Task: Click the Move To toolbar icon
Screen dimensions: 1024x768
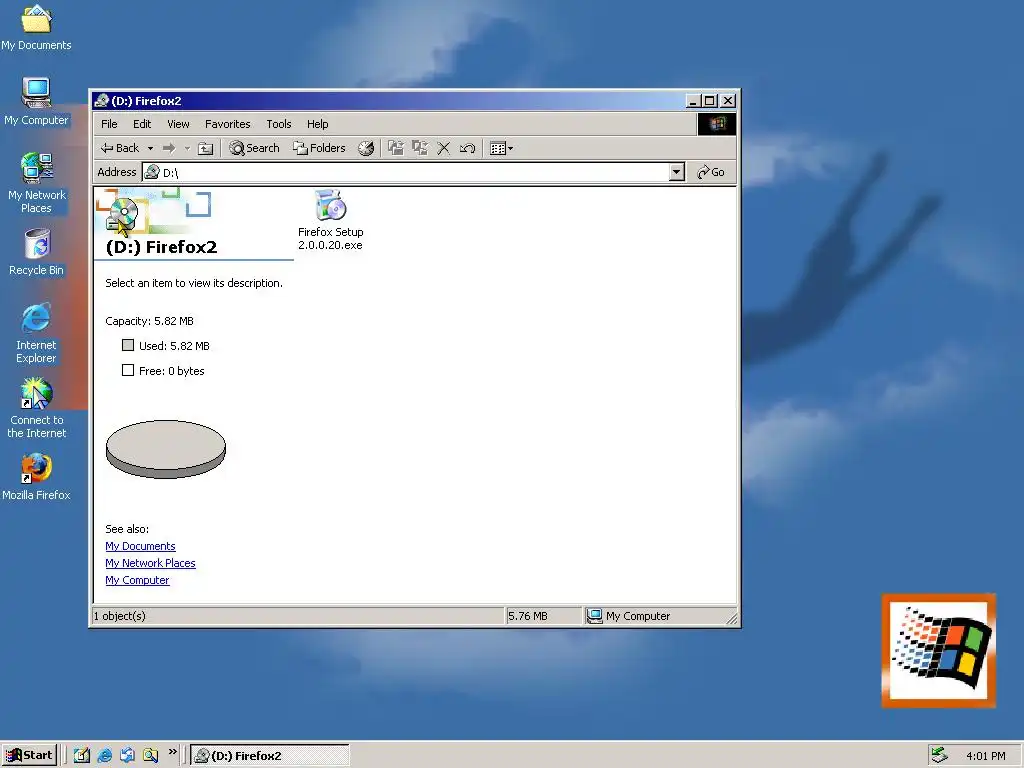Action: click(396, 148)
